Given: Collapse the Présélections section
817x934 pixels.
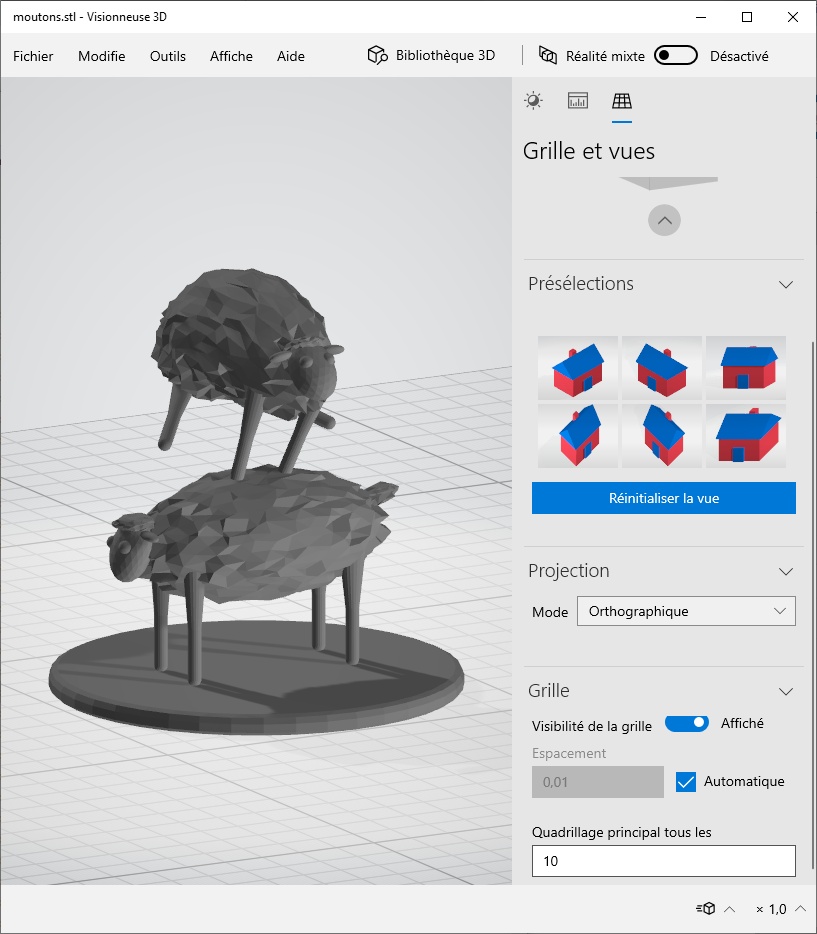Looking at the screenshot, I should [785, 284].
